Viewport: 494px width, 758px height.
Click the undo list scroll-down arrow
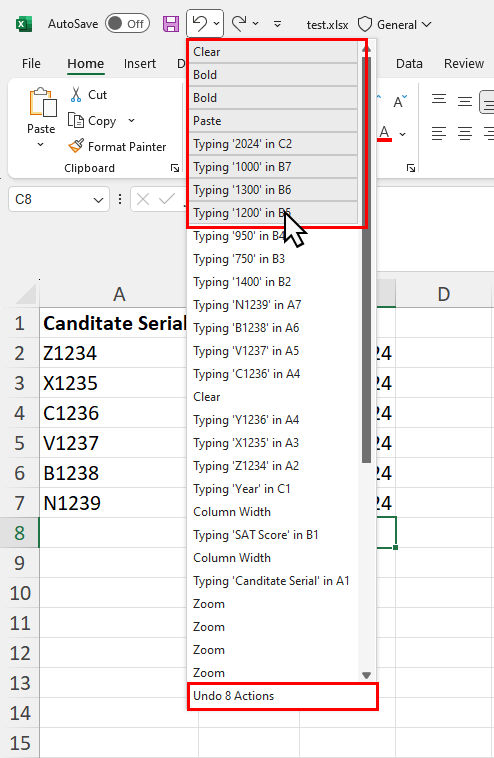tap(366, 675)
